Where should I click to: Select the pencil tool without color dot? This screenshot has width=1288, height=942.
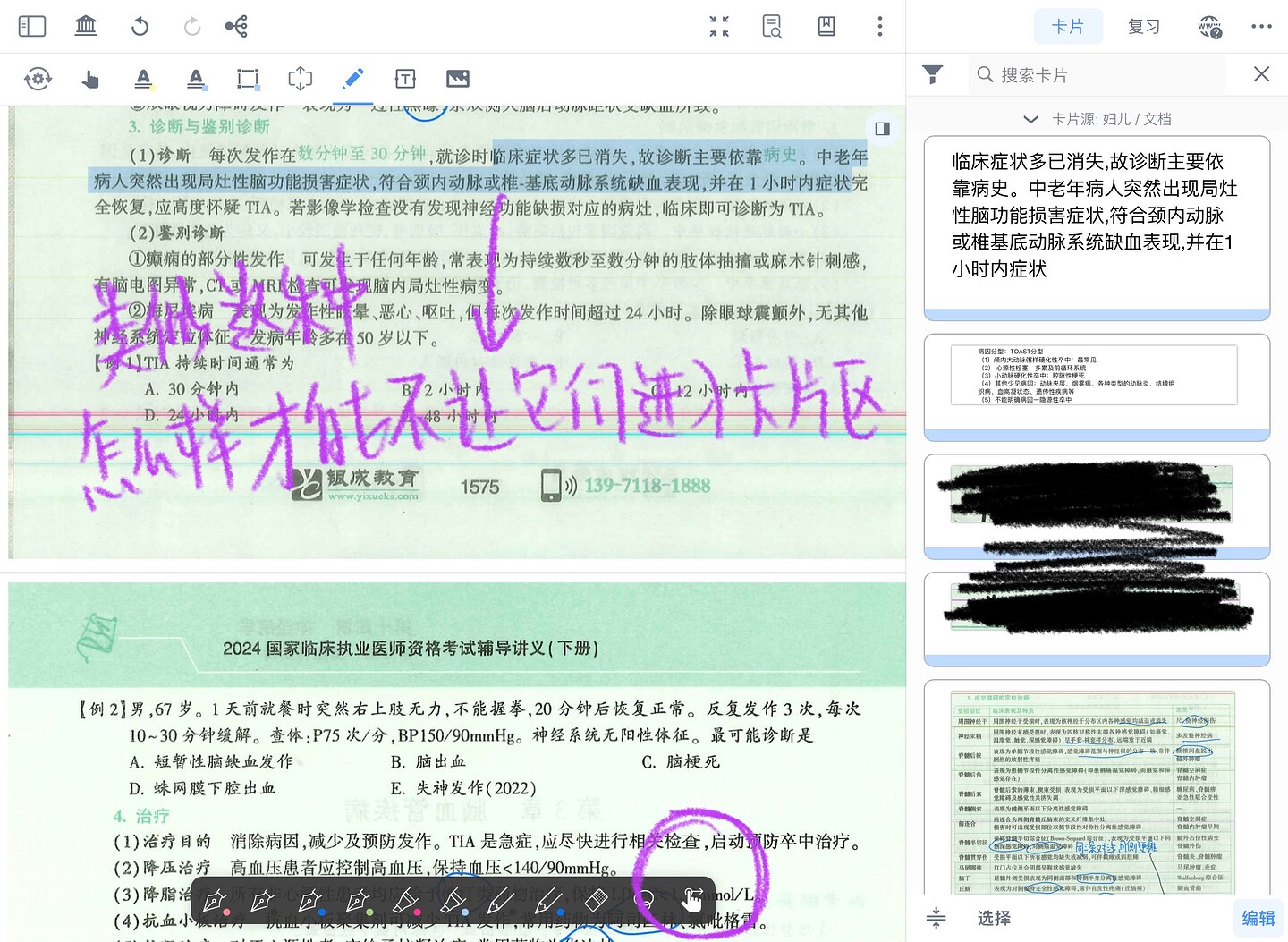[x=501, y=899]
